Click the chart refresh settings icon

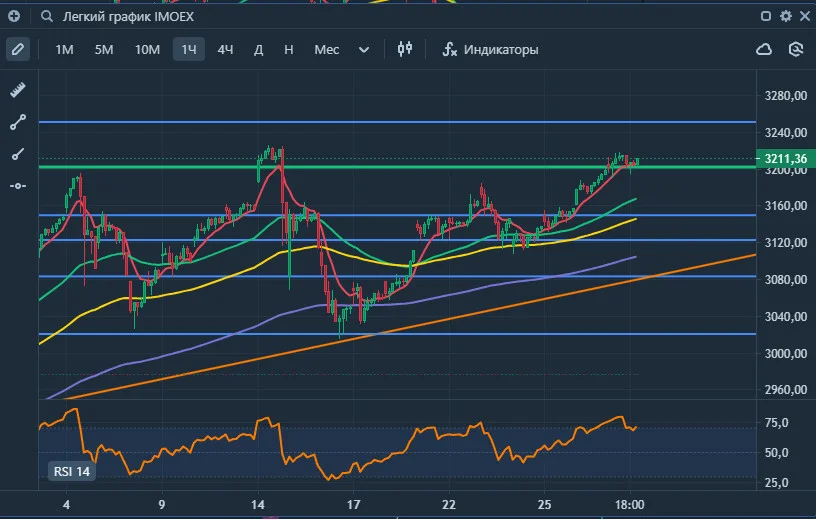(x=796, y=49)
